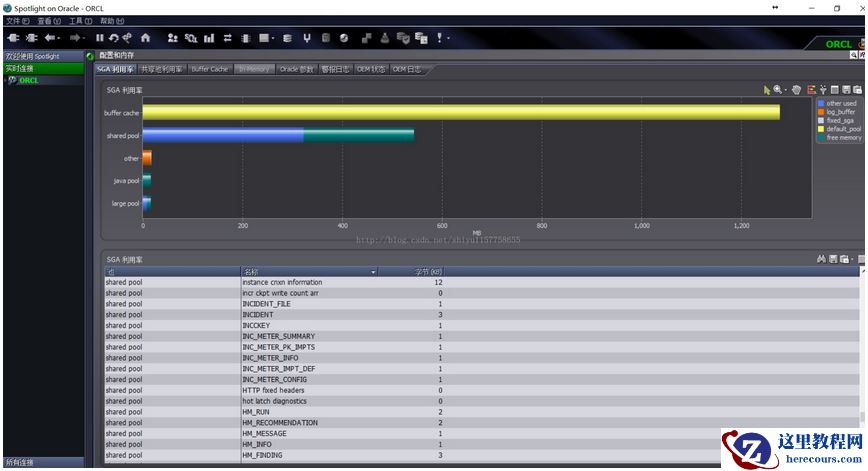Click the tuning fork toolbar icon
Viewport: 868px width, 471px height.
[x=307, y=38]
